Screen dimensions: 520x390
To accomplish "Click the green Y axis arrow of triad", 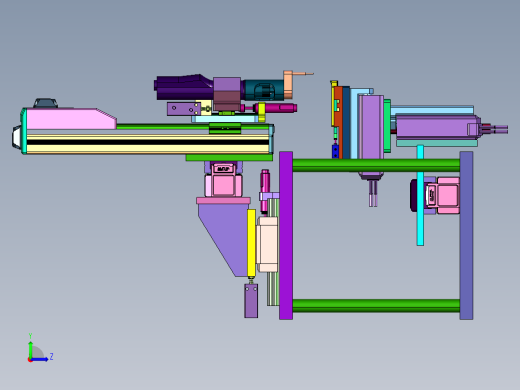I will pyautogui.click(x=30, y=349).
